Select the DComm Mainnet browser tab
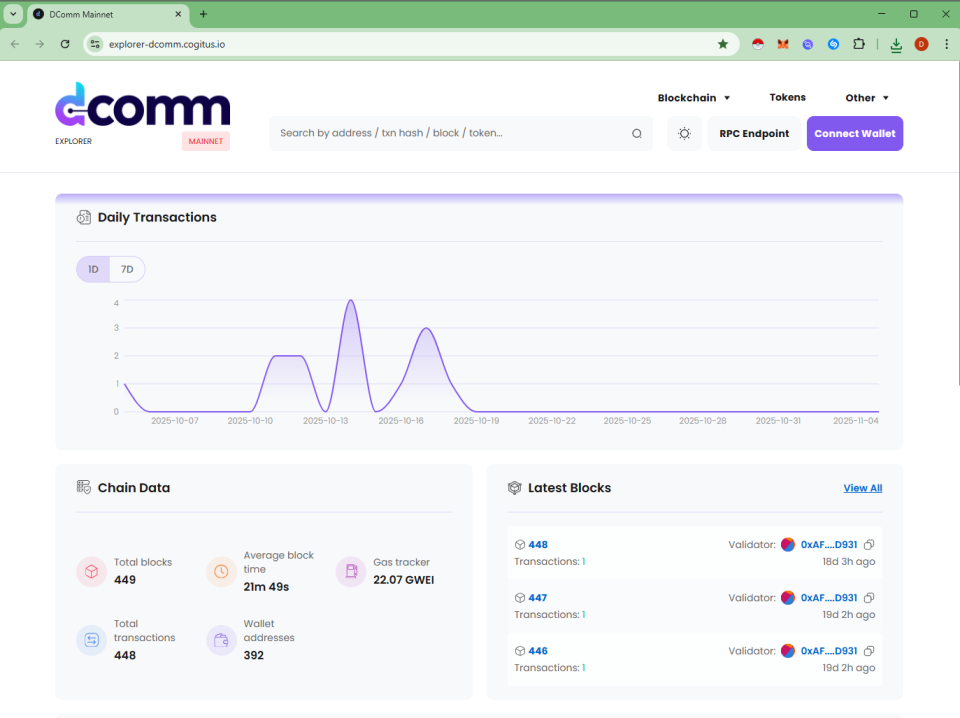 (108, 14)
